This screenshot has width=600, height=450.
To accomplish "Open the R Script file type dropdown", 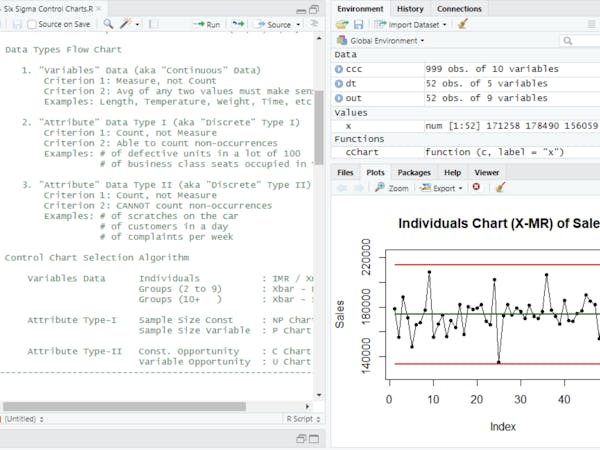I will click(303, 419).
